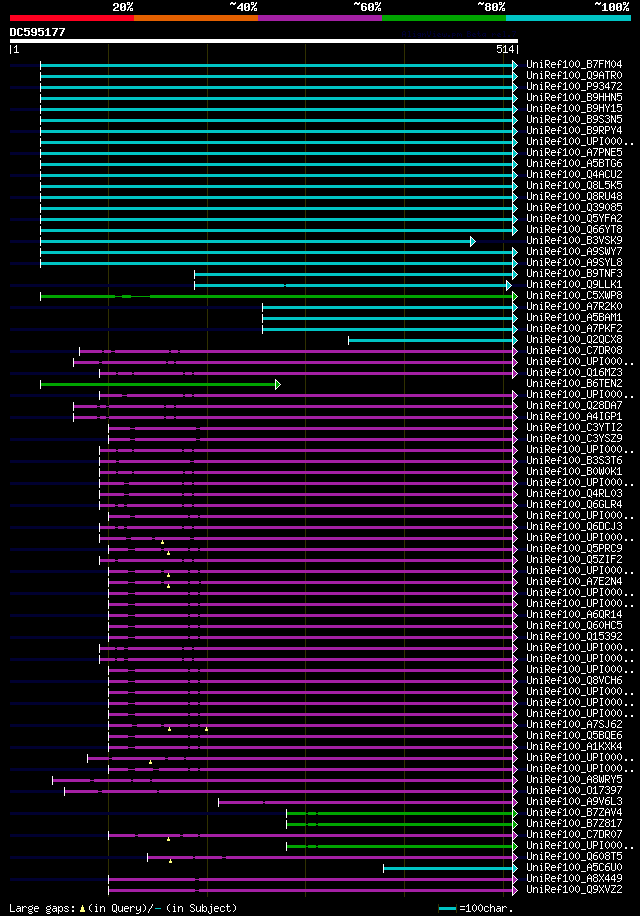Image resolution: width=640 pixels, height=916 pixels.
Task: Click hit name UniRef100_A9V6L3
Action: [574, 802]
